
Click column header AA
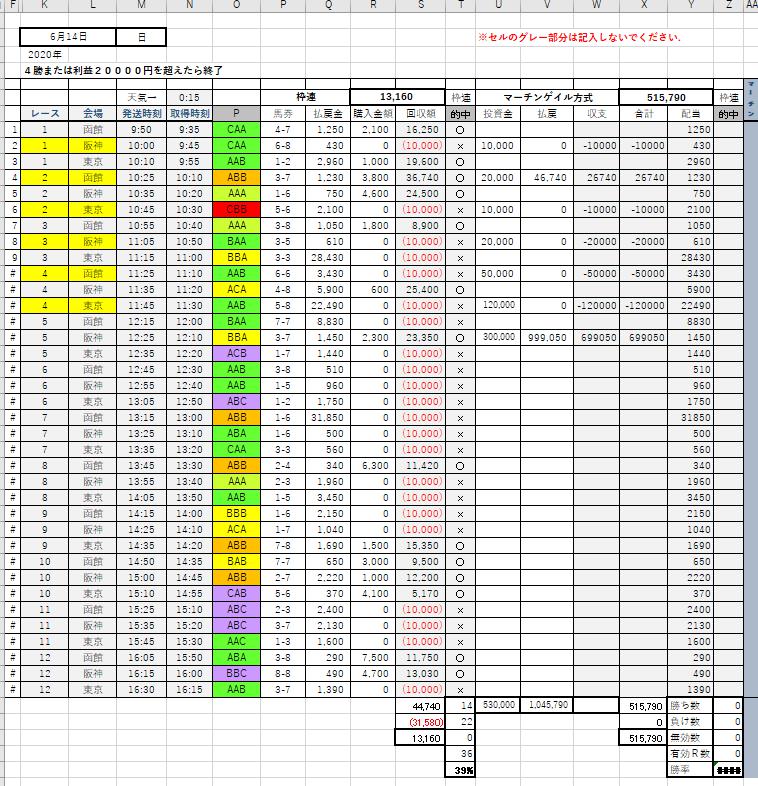tap(750, 6)
